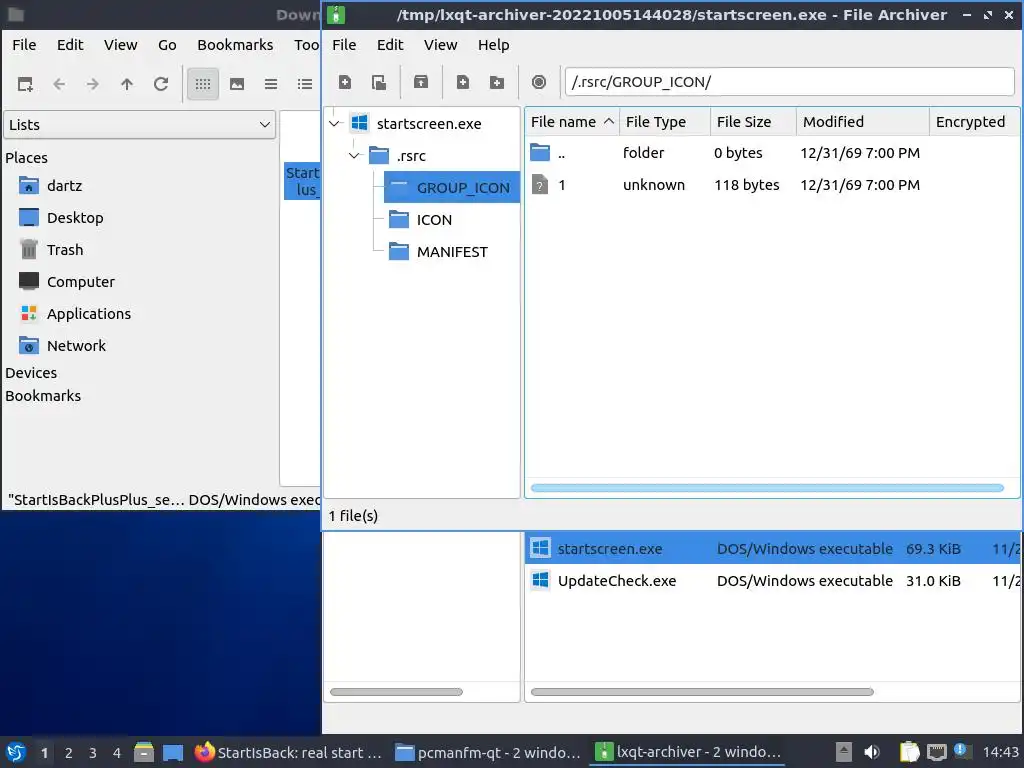This screenshot has height=768, width=1024.
Task: Sort by File Size column
Action: click(x=754, y=122)
